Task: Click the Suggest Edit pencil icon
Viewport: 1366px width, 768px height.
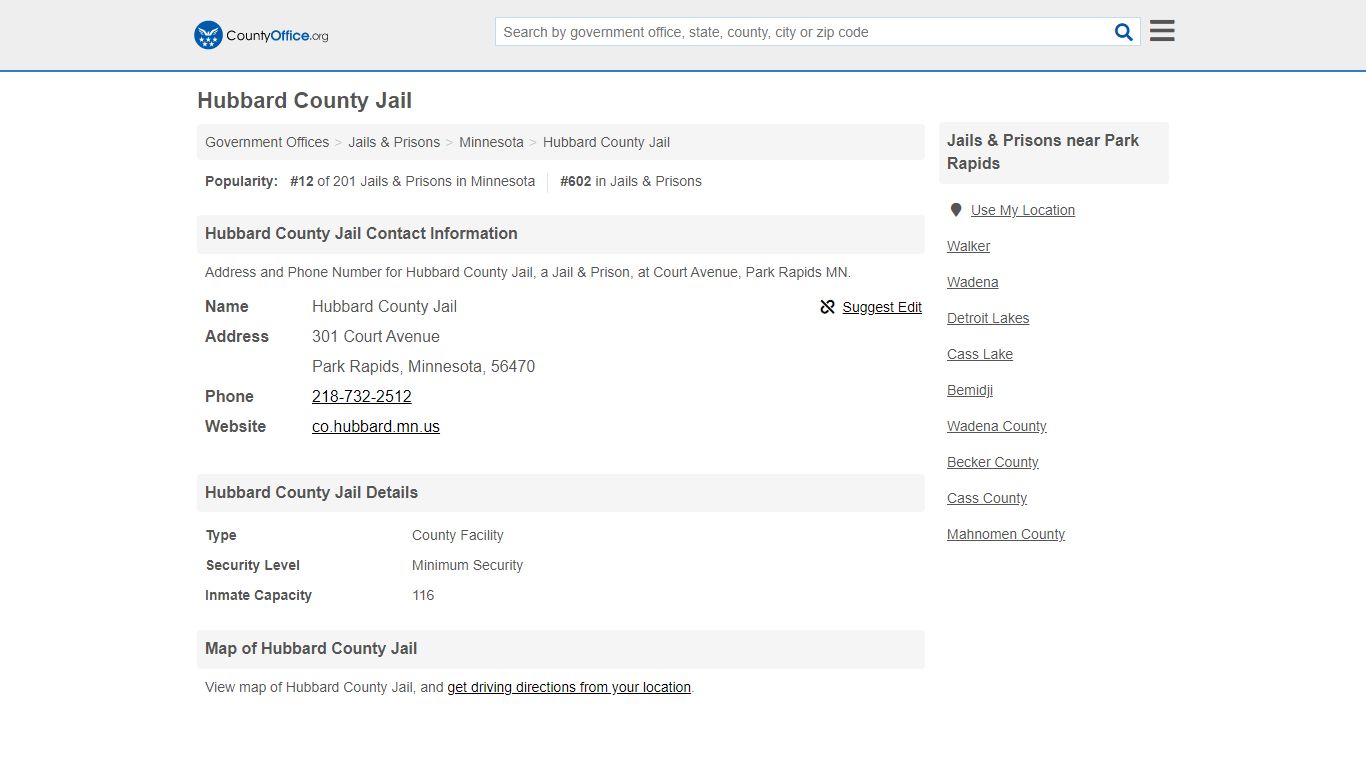Action: coord(827,307)
